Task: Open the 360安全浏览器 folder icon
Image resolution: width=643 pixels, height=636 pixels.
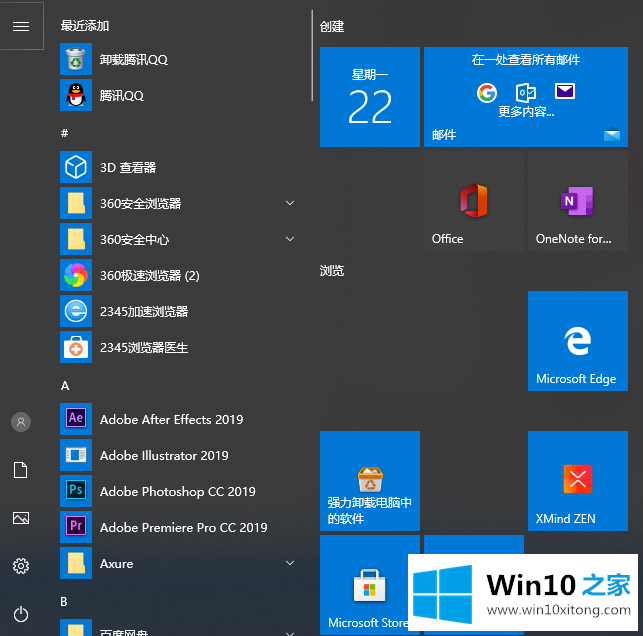Action: 76,203
